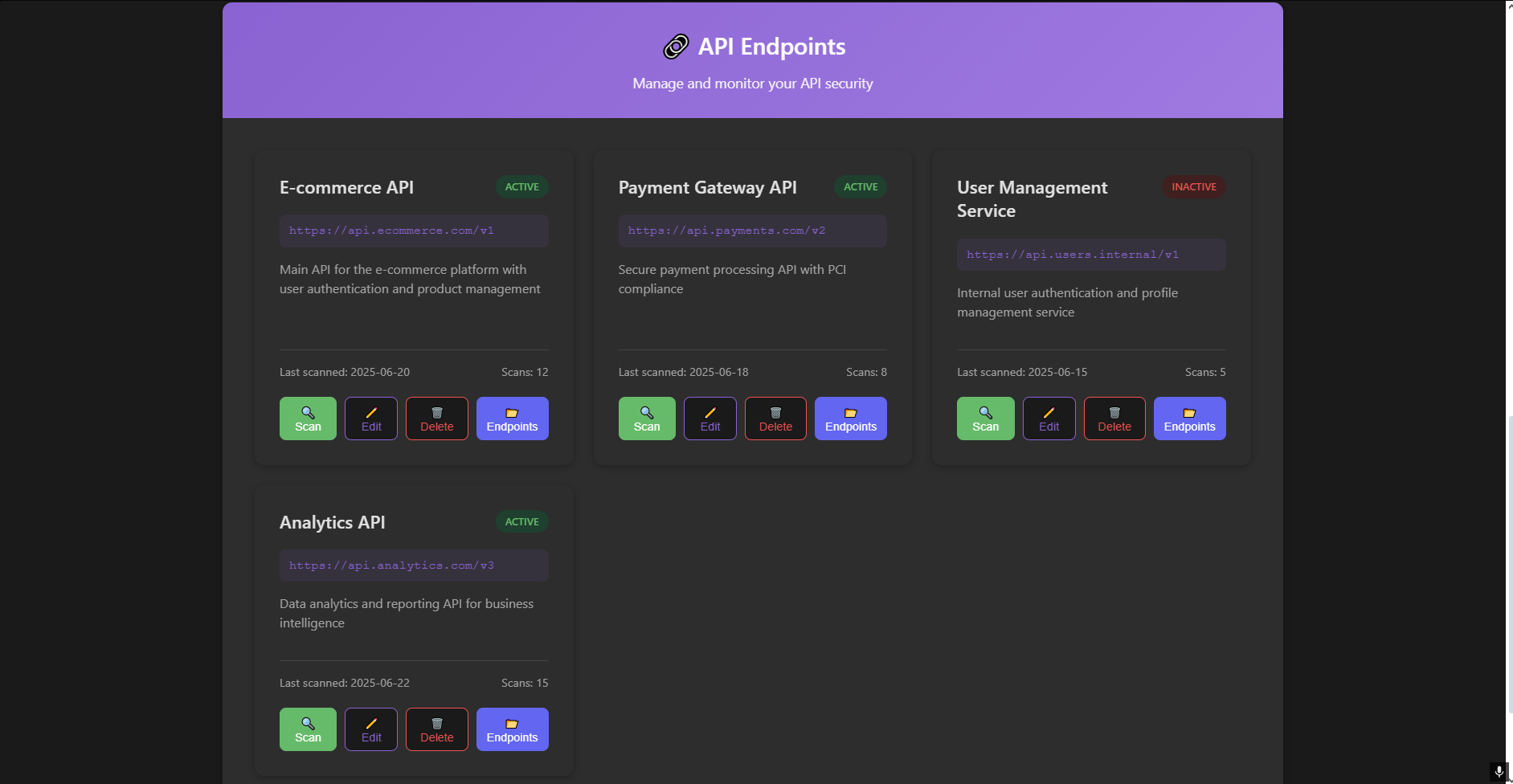Edit the Analytics API entry
The width and height of the screenshot is (1513, 784).
[x=371, y=729]
